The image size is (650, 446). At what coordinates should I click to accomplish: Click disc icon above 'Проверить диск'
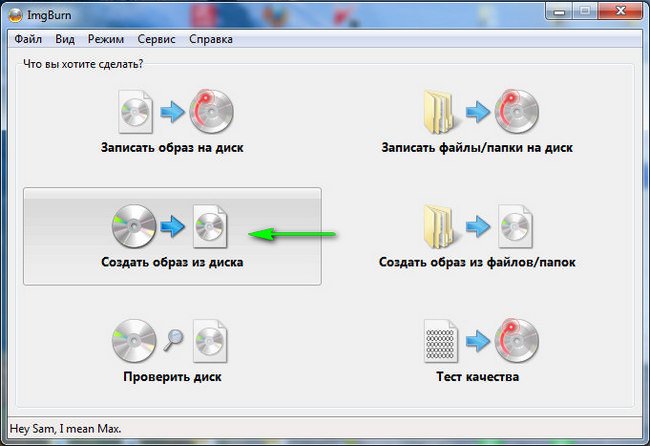tap(134, 341)
